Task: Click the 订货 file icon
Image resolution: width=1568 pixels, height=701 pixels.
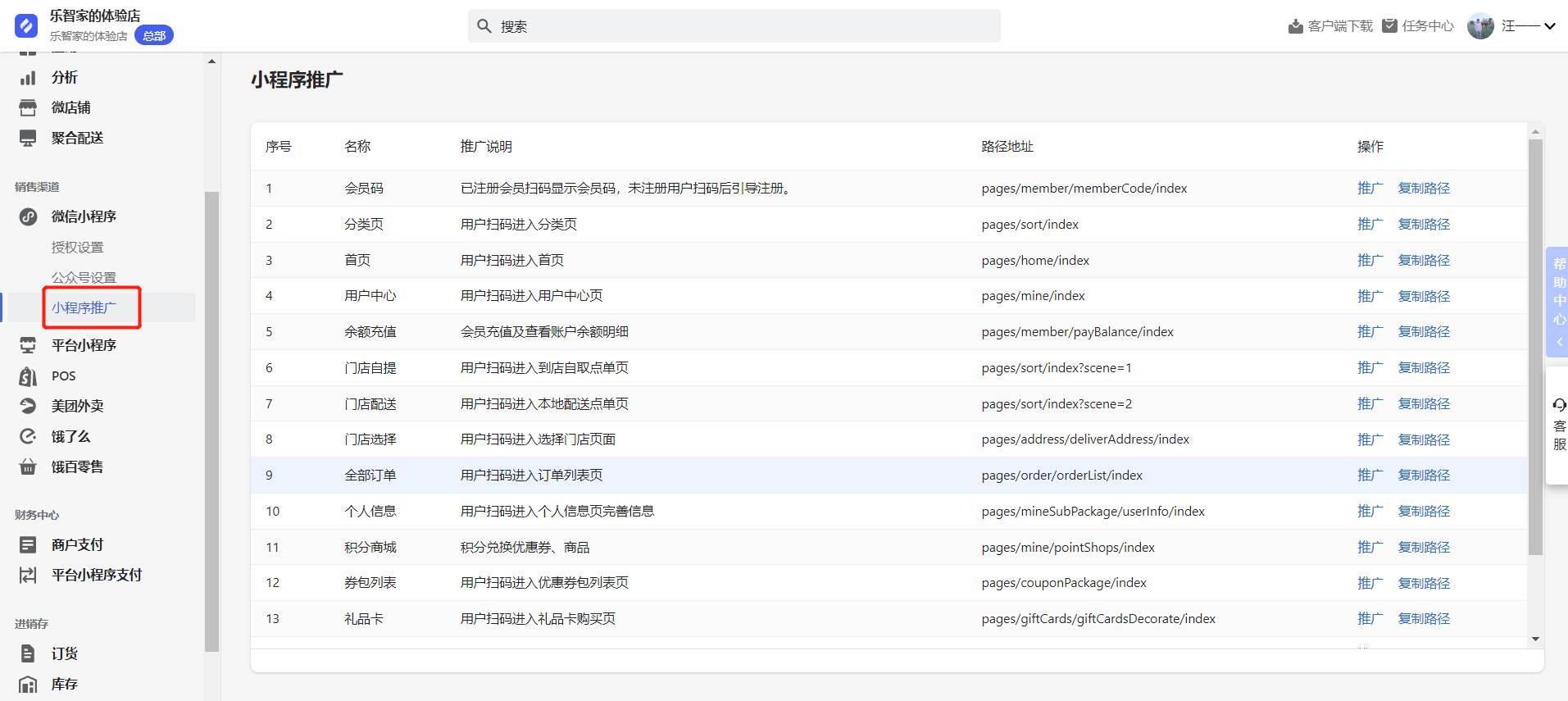Action: [x=28, y=653]
